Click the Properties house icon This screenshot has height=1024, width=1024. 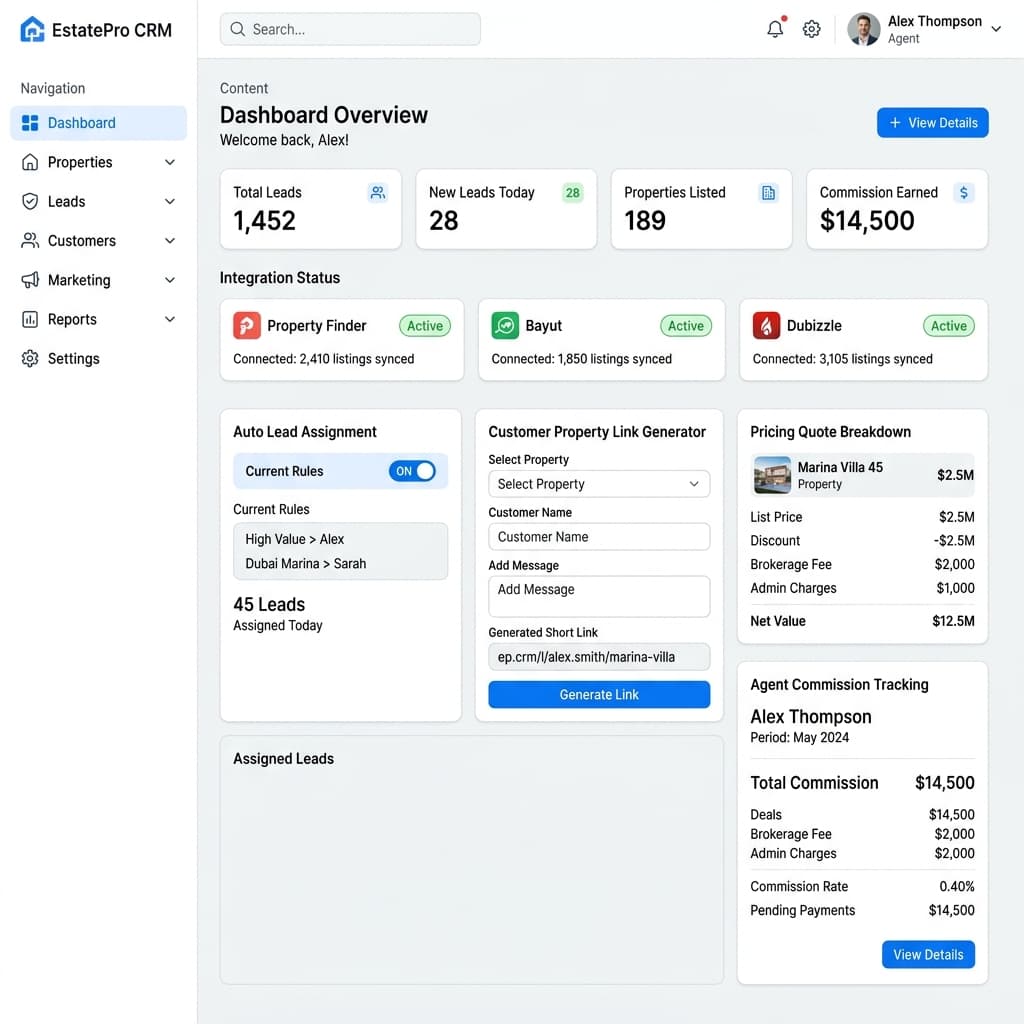pos(30,162)
